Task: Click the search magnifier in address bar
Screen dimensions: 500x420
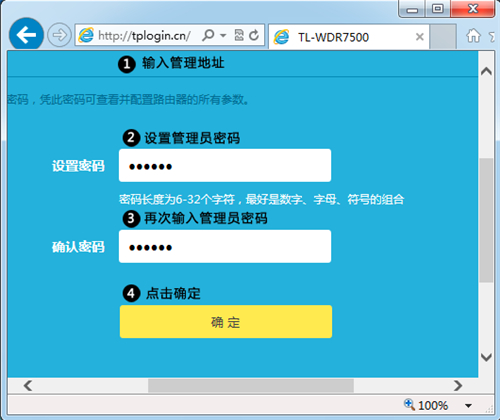Action: click(x=209, y=35)
